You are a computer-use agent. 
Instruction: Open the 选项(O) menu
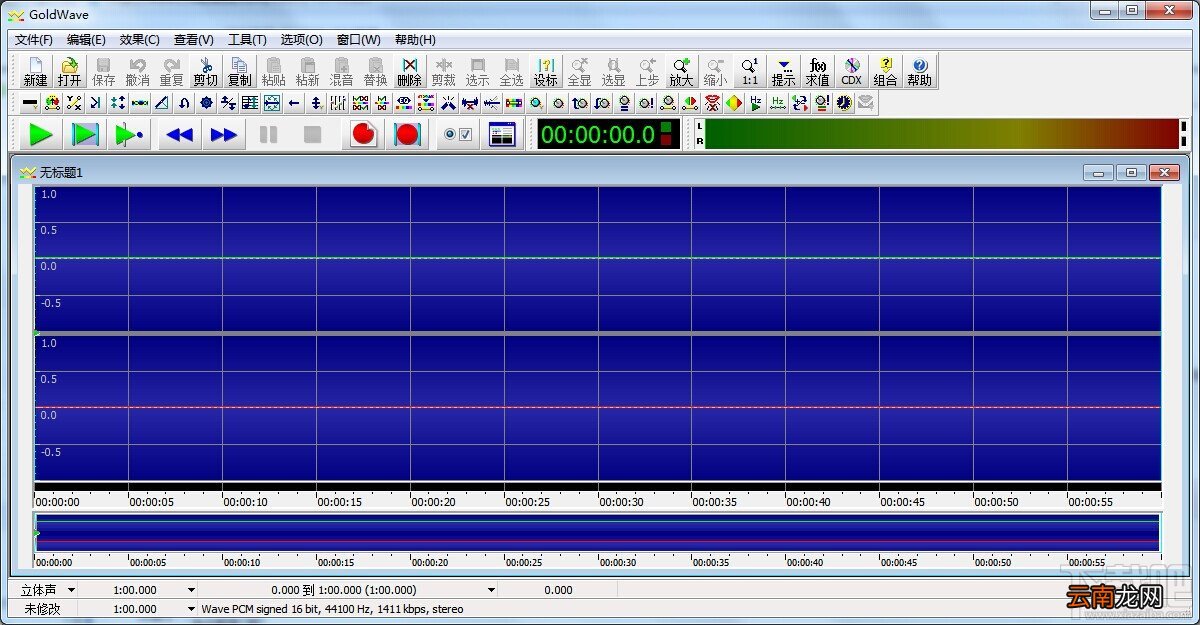301,40
